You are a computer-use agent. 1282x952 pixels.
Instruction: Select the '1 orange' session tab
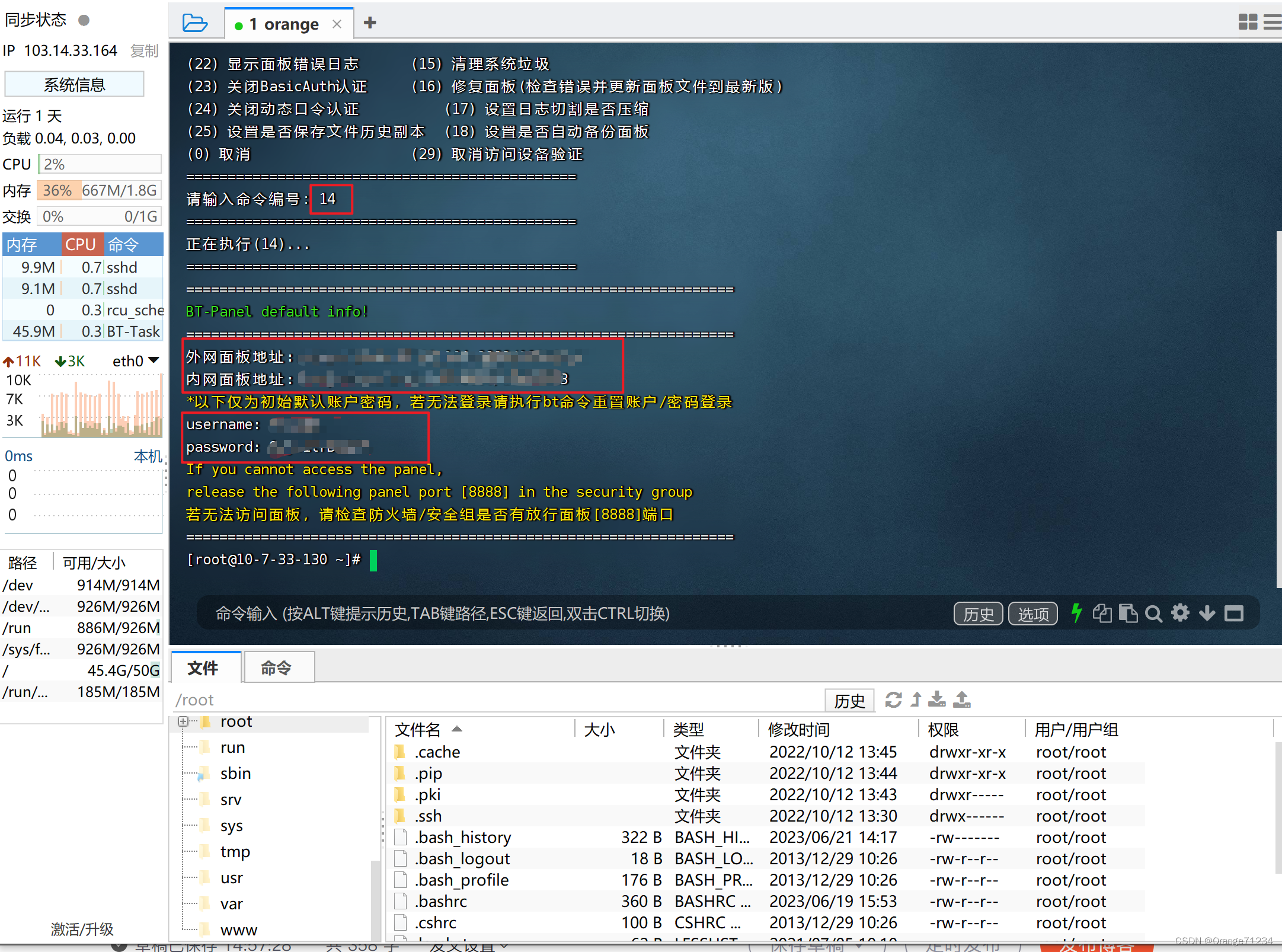click(x=284, y=24)
